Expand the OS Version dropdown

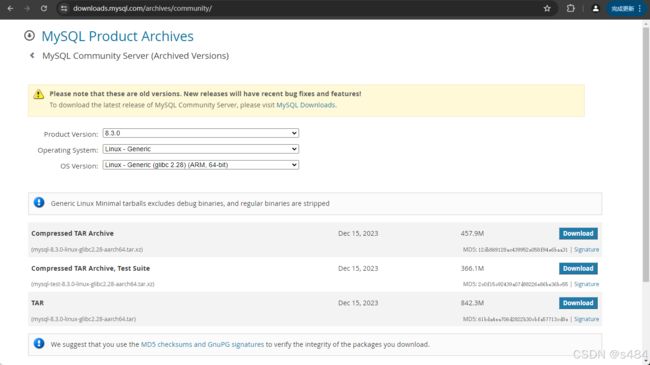point(201,165)
